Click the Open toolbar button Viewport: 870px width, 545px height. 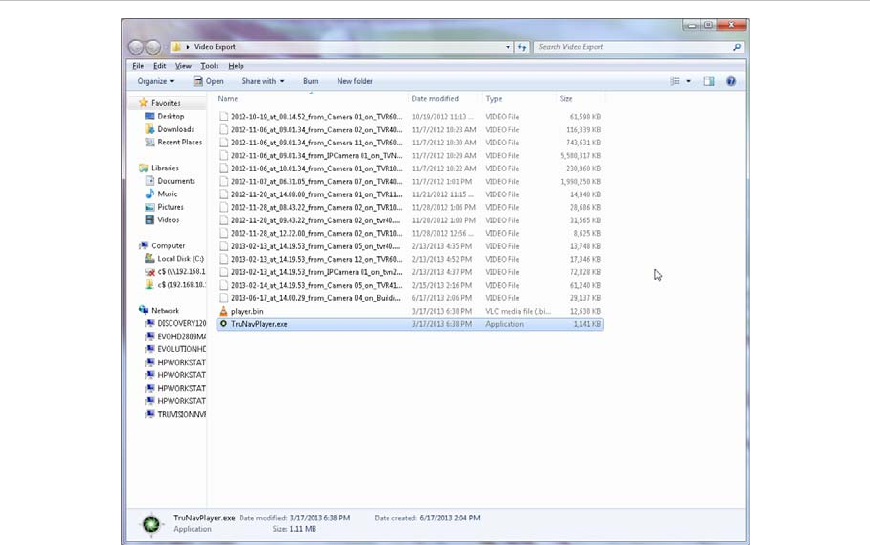pos(209,81)
